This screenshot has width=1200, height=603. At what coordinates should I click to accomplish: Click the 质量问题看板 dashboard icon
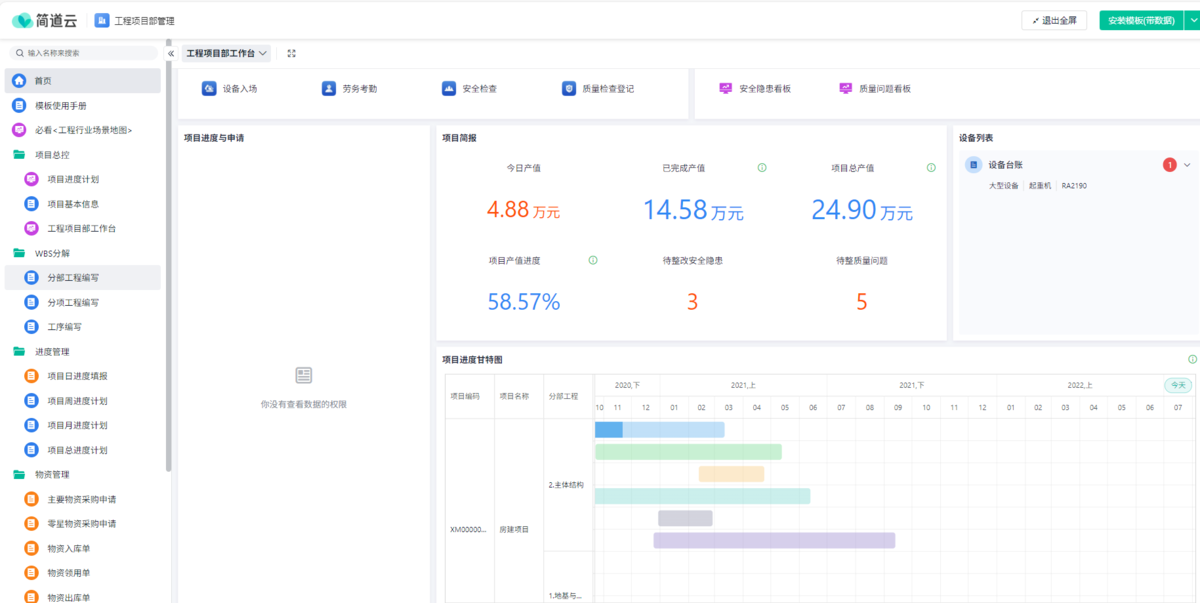846,88
